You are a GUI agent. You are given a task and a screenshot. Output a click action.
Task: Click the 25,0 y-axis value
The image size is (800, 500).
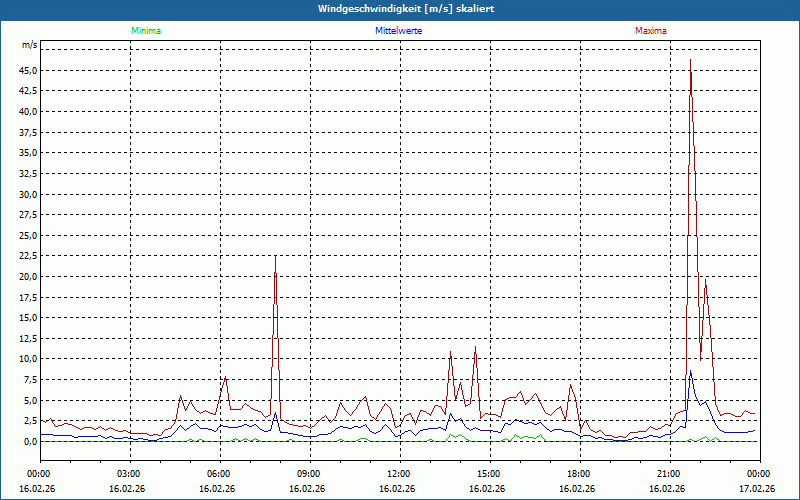pos(28,235)
